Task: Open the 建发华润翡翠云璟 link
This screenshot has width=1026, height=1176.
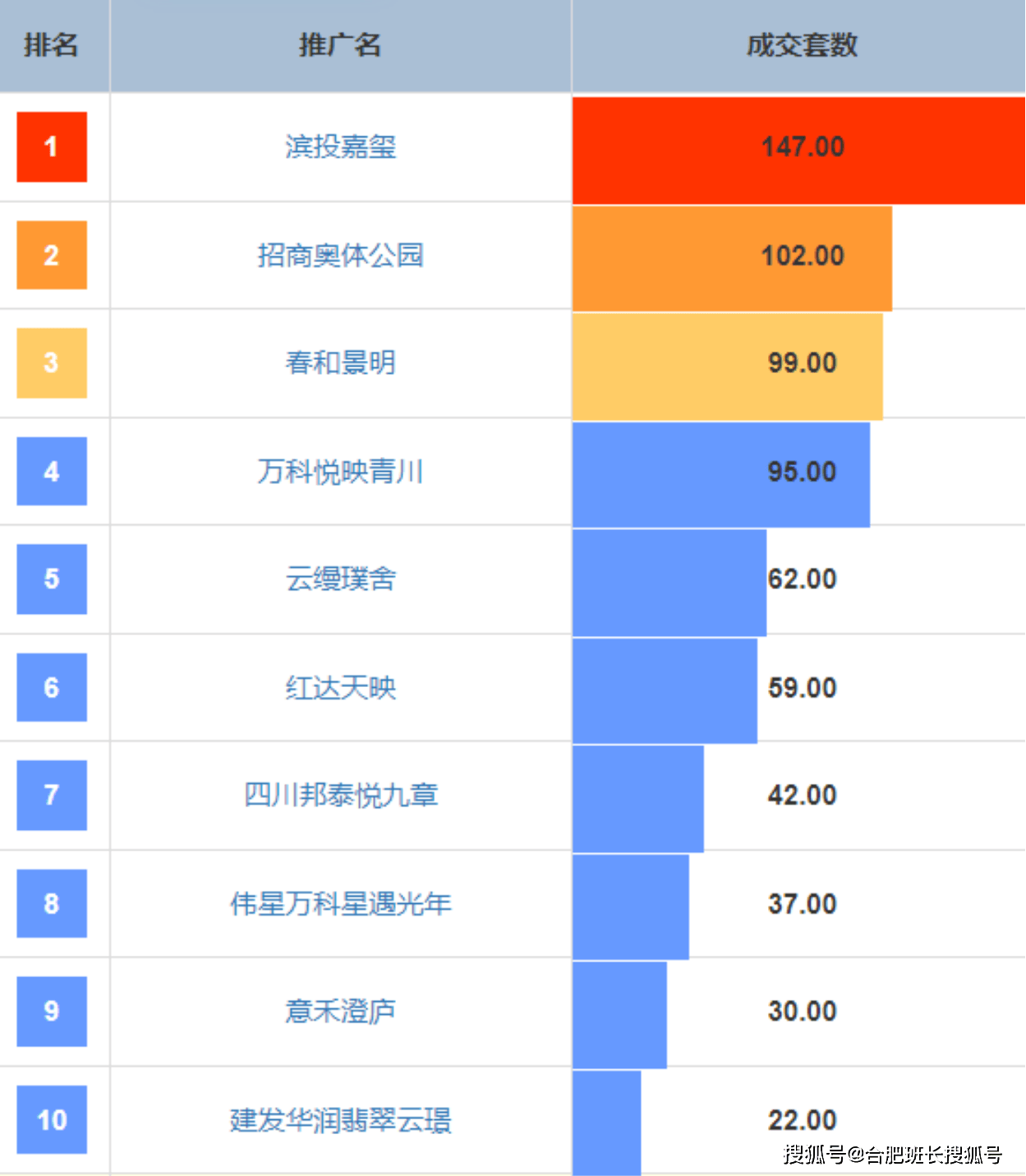Action: [x=340, y=1120]
